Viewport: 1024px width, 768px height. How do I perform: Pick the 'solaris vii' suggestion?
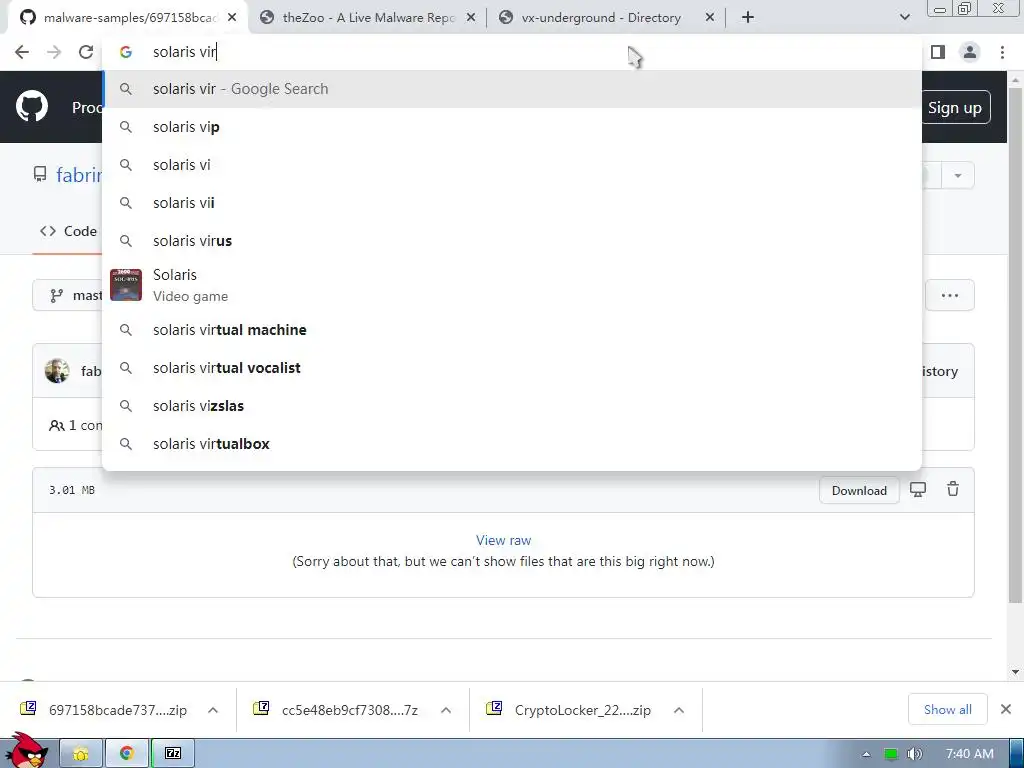(512, 202)
